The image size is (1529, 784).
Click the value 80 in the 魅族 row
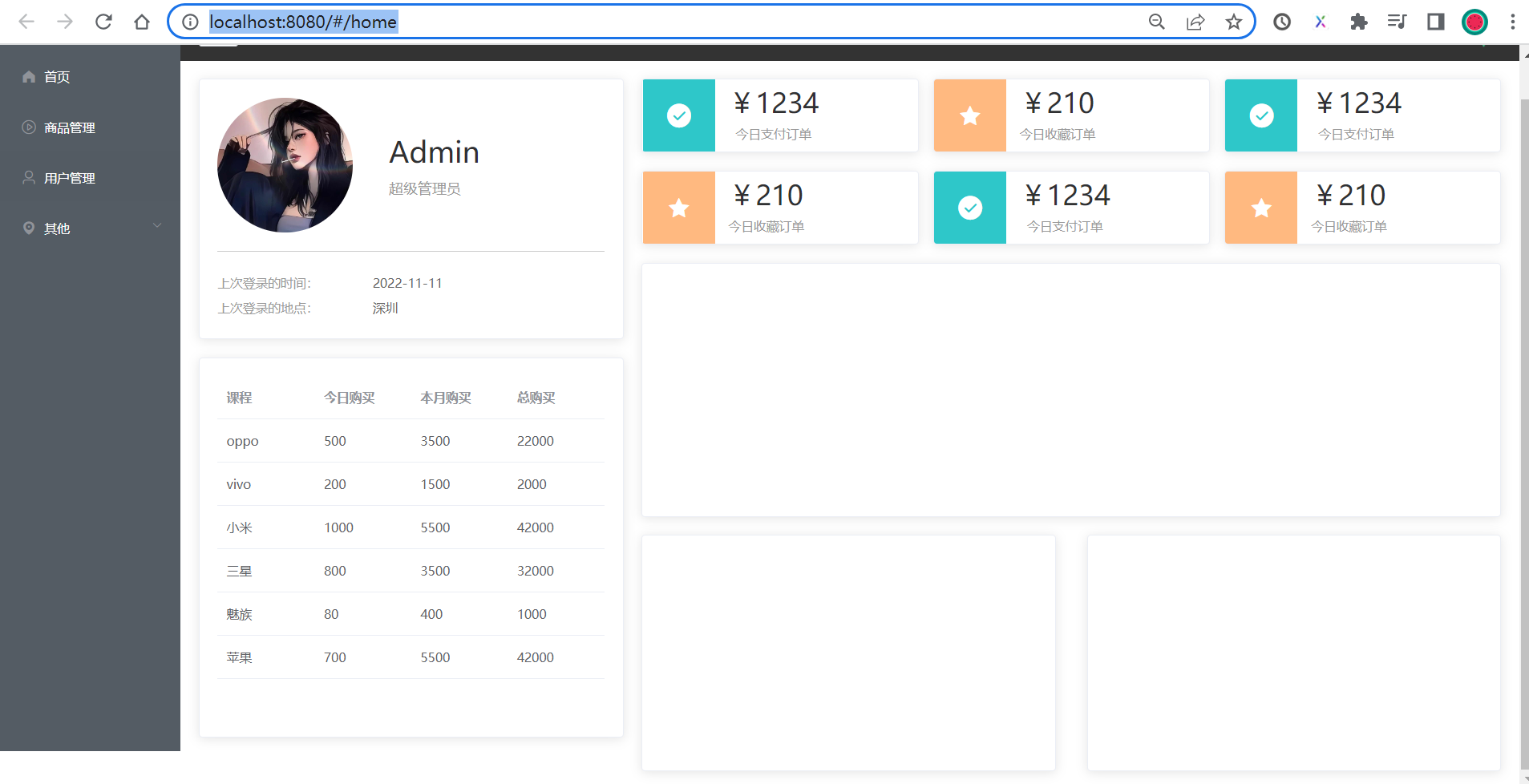(x=331, y=614)
